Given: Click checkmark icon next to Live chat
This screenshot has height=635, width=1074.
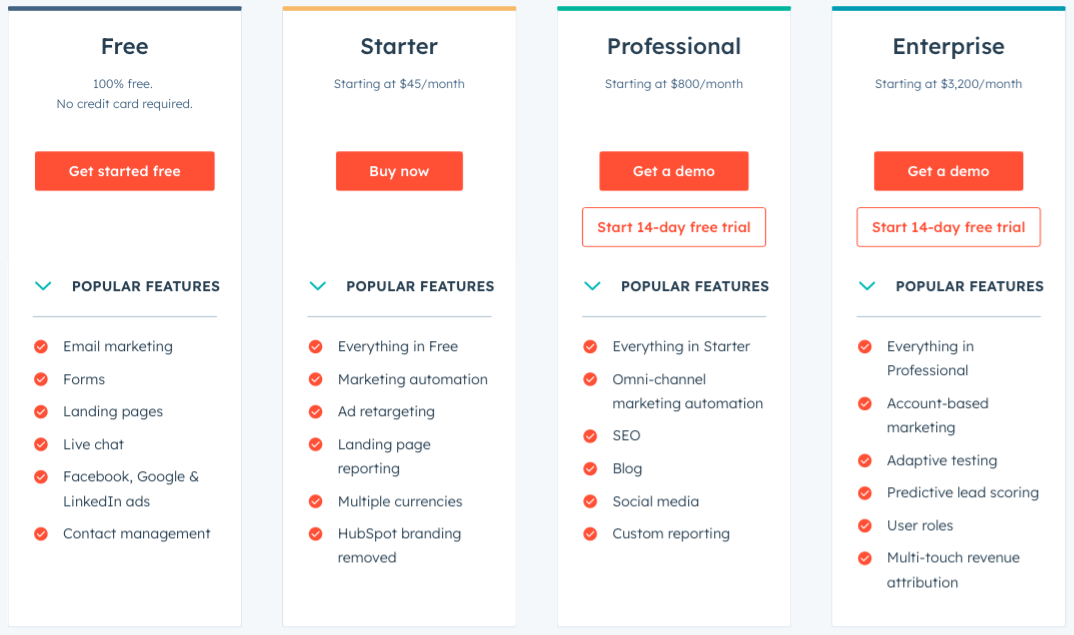Looking at the screenshot, I should point(41,445).
